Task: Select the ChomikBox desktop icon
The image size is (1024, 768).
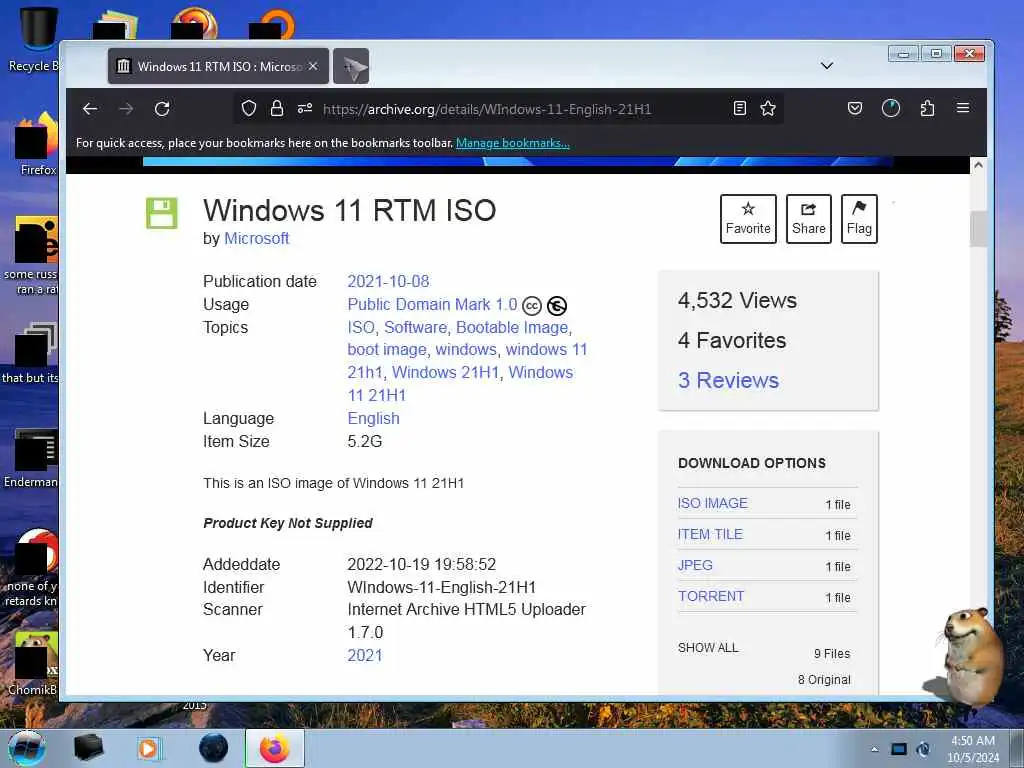Action: point(34,664)
